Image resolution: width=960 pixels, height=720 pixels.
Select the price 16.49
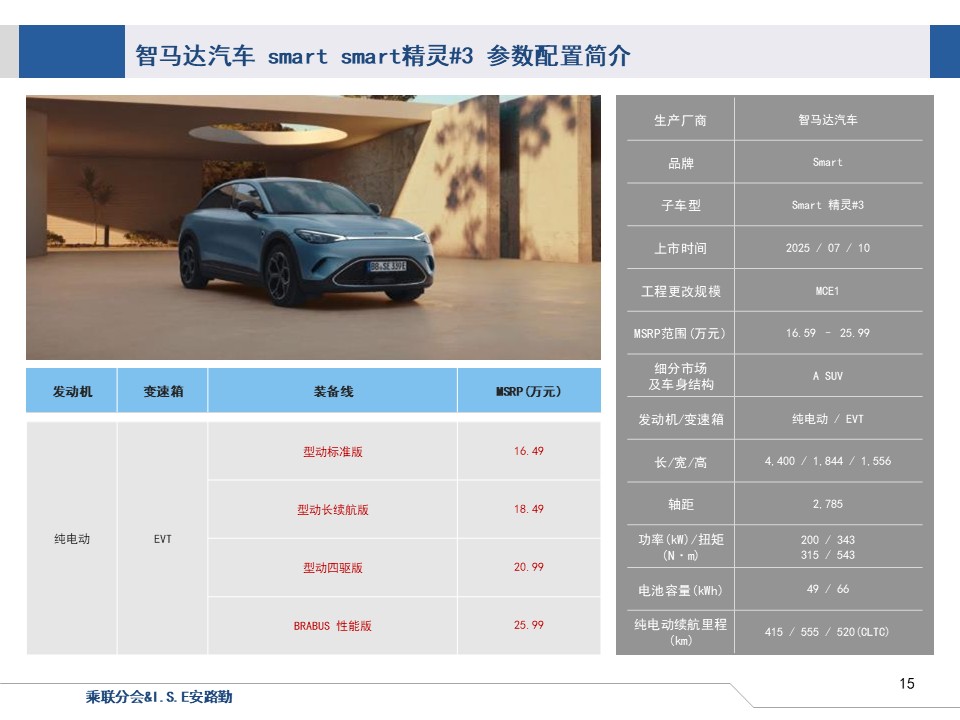pos(528,451)
